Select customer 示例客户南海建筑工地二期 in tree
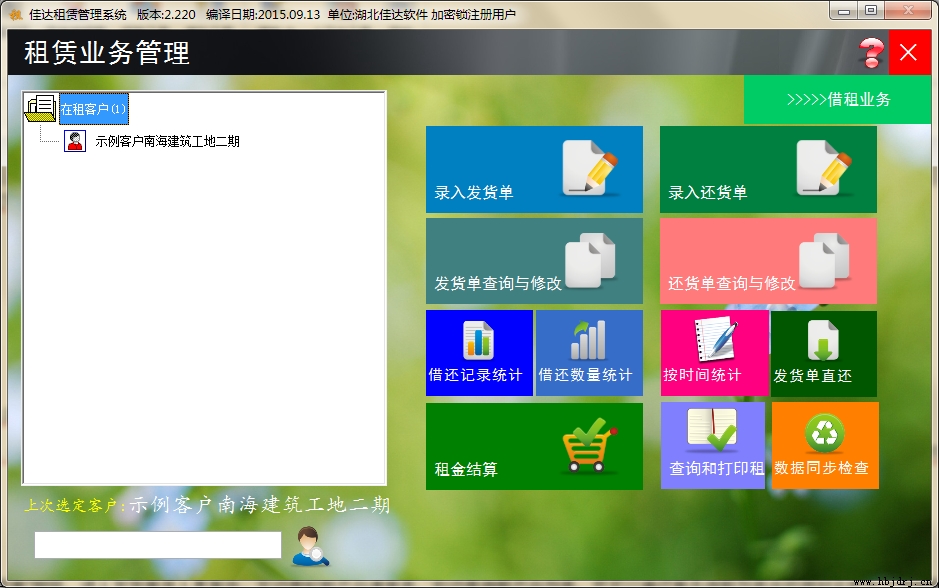This screenshot has height=588, width=939. [x=167, y=141]
